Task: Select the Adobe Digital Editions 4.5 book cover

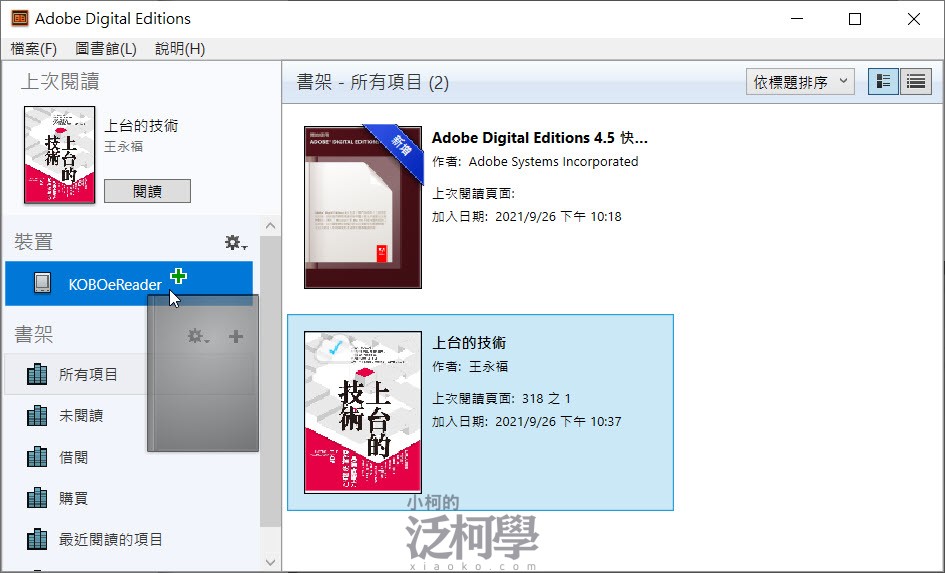Action: click(x=363, y=207)
